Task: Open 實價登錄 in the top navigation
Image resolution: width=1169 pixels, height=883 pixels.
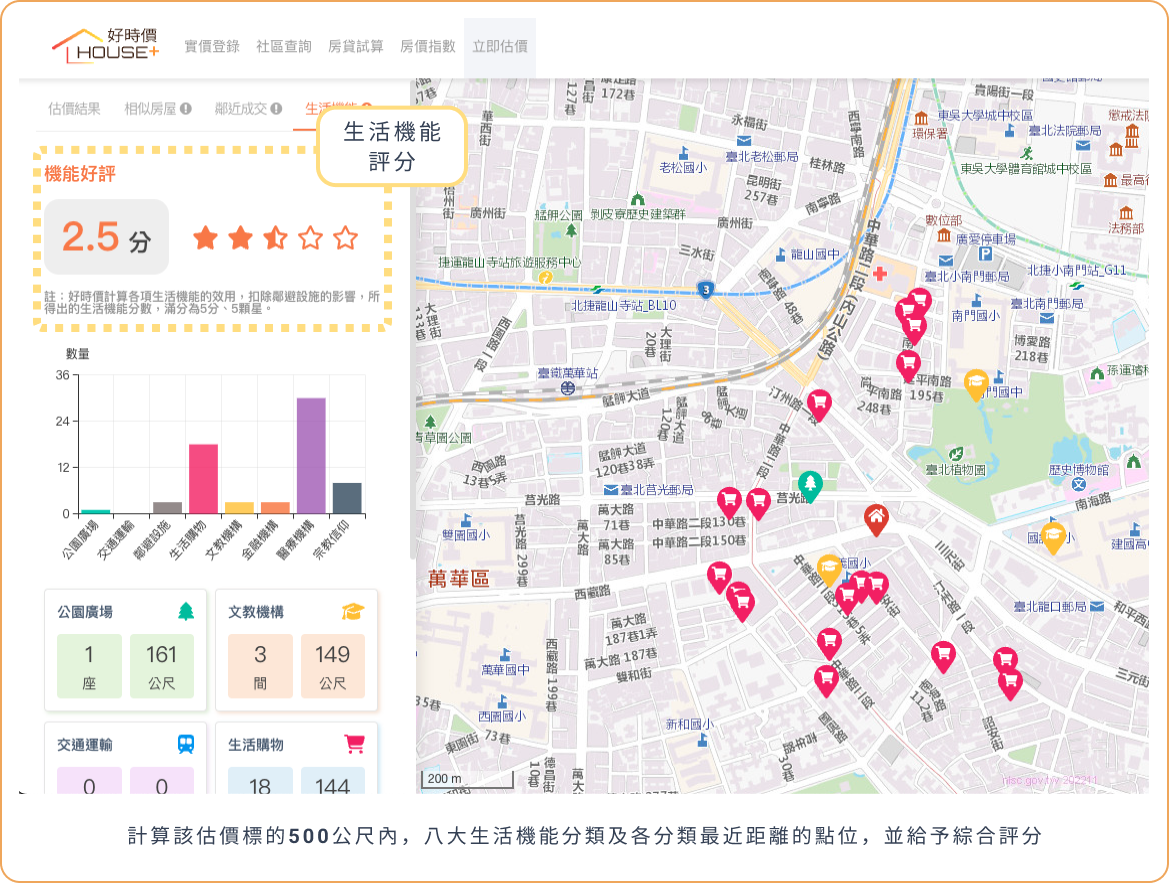Action: (x=212, y=46)
